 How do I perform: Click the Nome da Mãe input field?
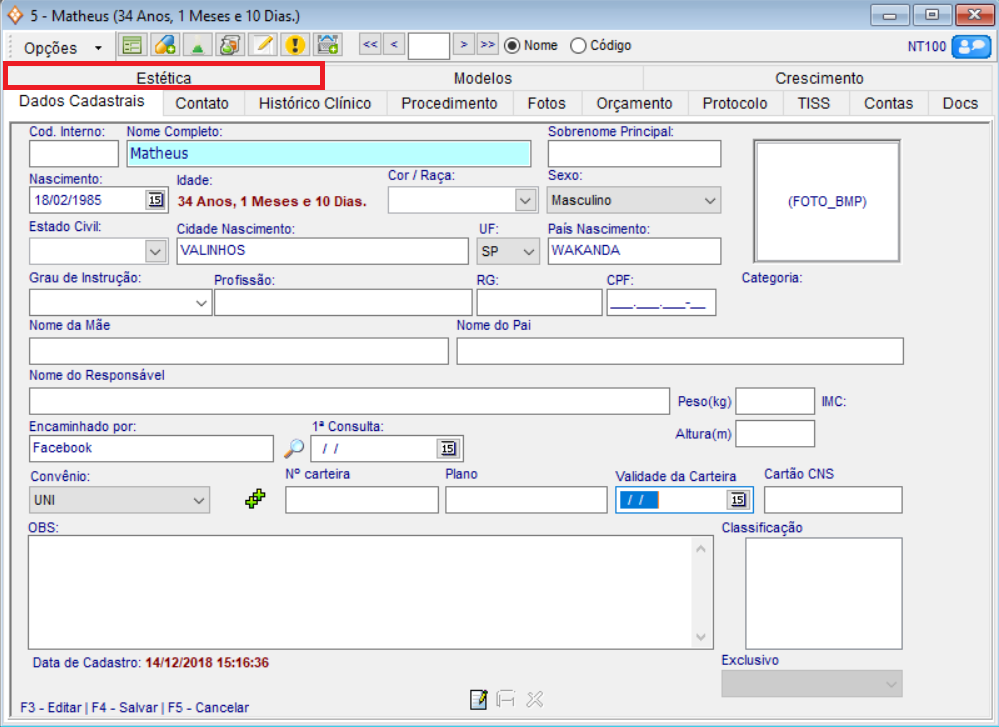(x=239, y=351)
